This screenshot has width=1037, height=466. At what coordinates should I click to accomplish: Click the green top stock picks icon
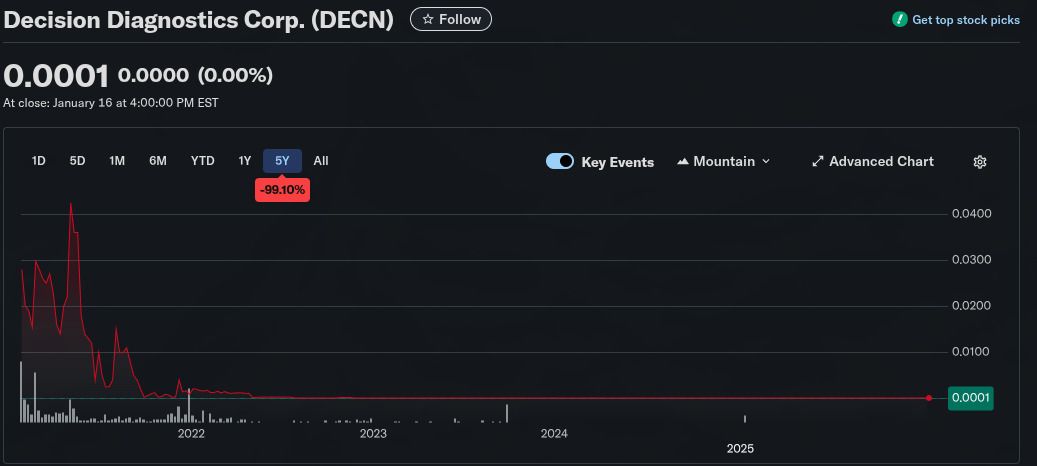[x=900, y=19]
